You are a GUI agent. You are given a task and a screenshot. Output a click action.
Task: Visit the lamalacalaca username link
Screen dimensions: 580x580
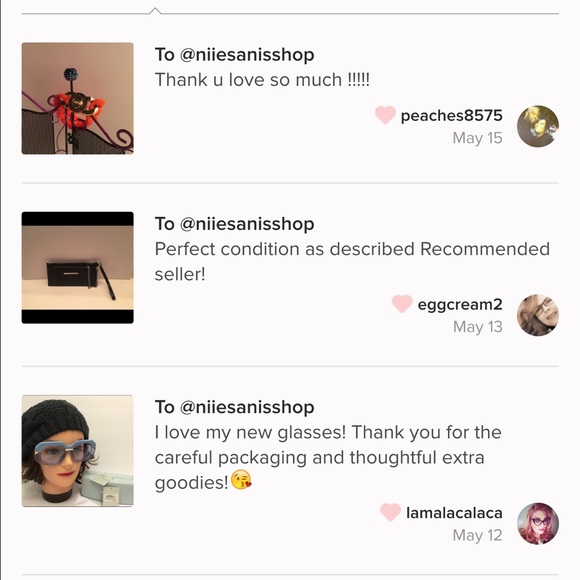pyautogui.click(x=454, y=513)
